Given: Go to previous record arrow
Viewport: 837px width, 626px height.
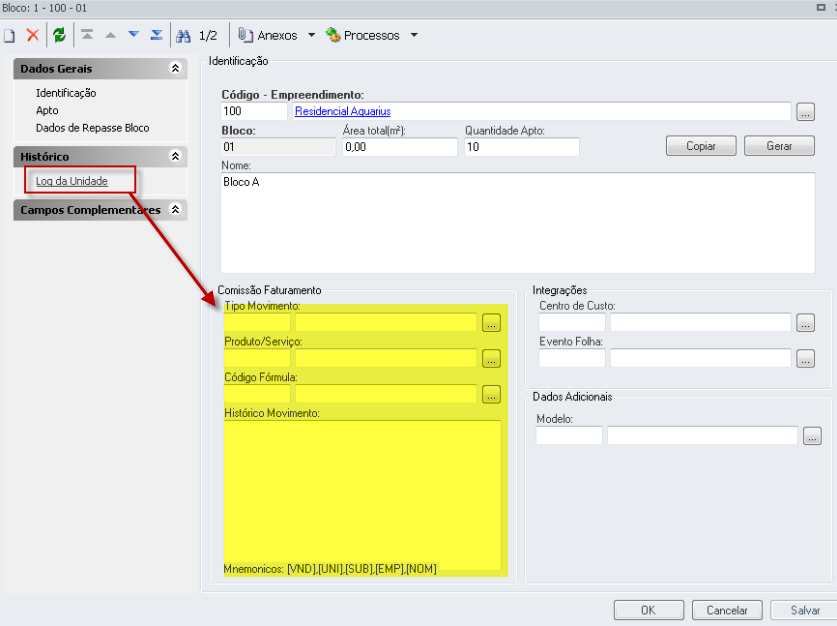Looking at the screenshot, I should click(x=110, y=35).
